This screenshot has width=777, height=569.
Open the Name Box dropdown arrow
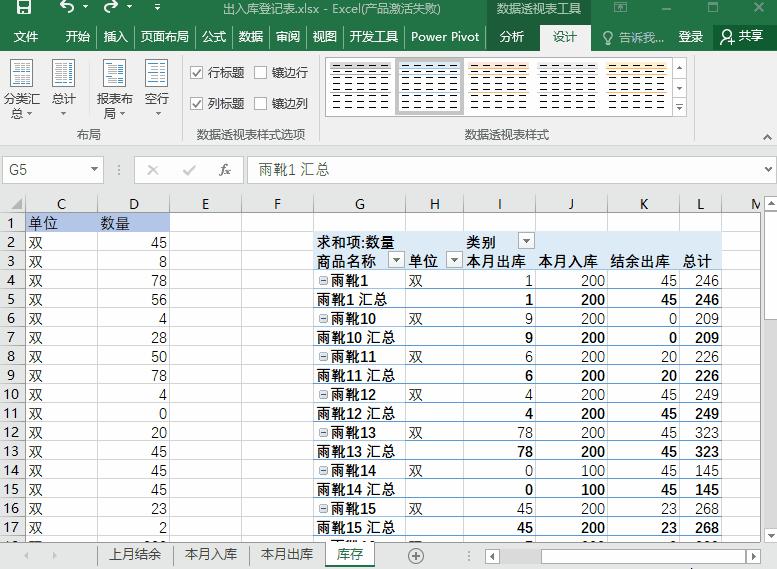94,170
